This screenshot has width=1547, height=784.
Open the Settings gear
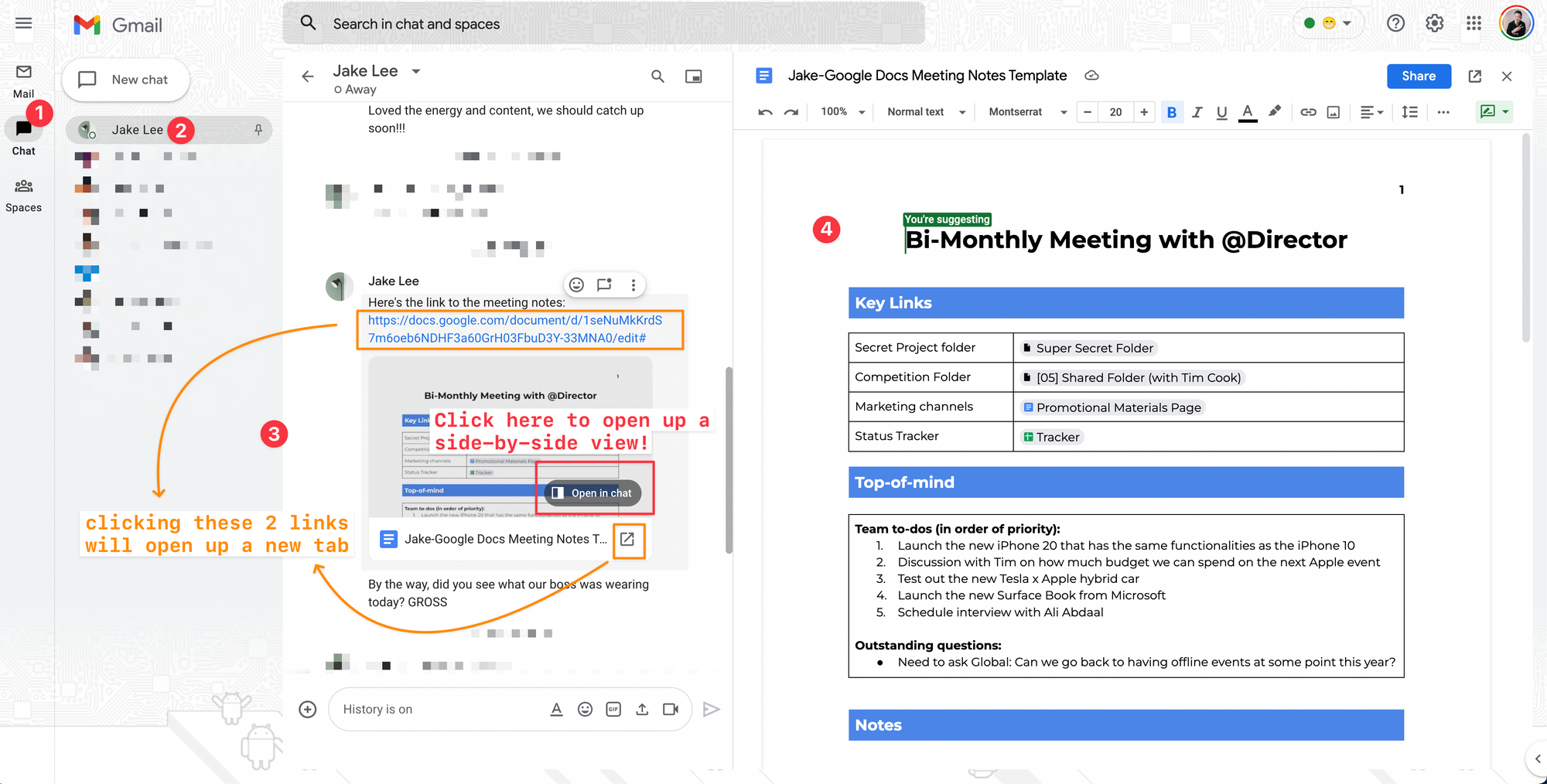click(x=1435, y=23)
